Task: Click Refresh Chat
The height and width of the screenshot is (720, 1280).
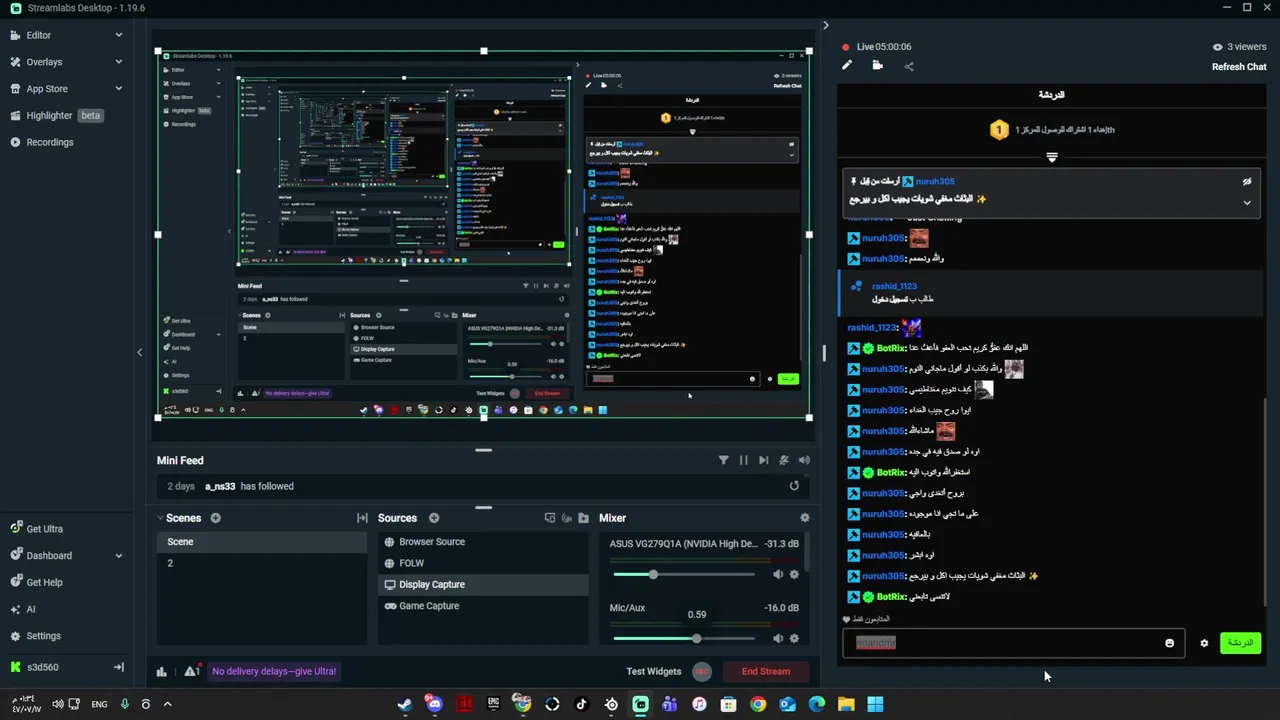Action: pyautogui.click(x=1239, y=67)
